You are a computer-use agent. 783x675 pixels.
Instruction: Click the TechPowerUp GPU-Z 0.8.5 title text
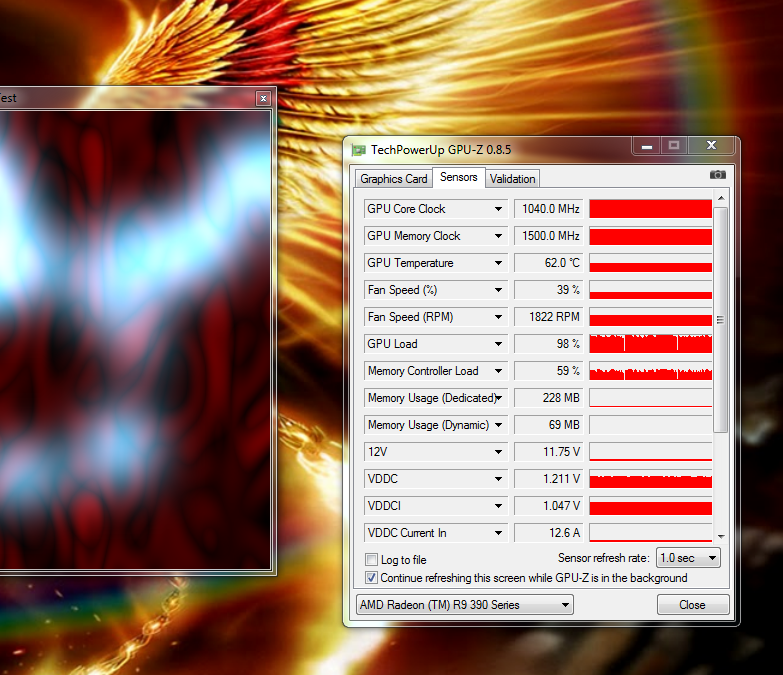click(441, 150)
